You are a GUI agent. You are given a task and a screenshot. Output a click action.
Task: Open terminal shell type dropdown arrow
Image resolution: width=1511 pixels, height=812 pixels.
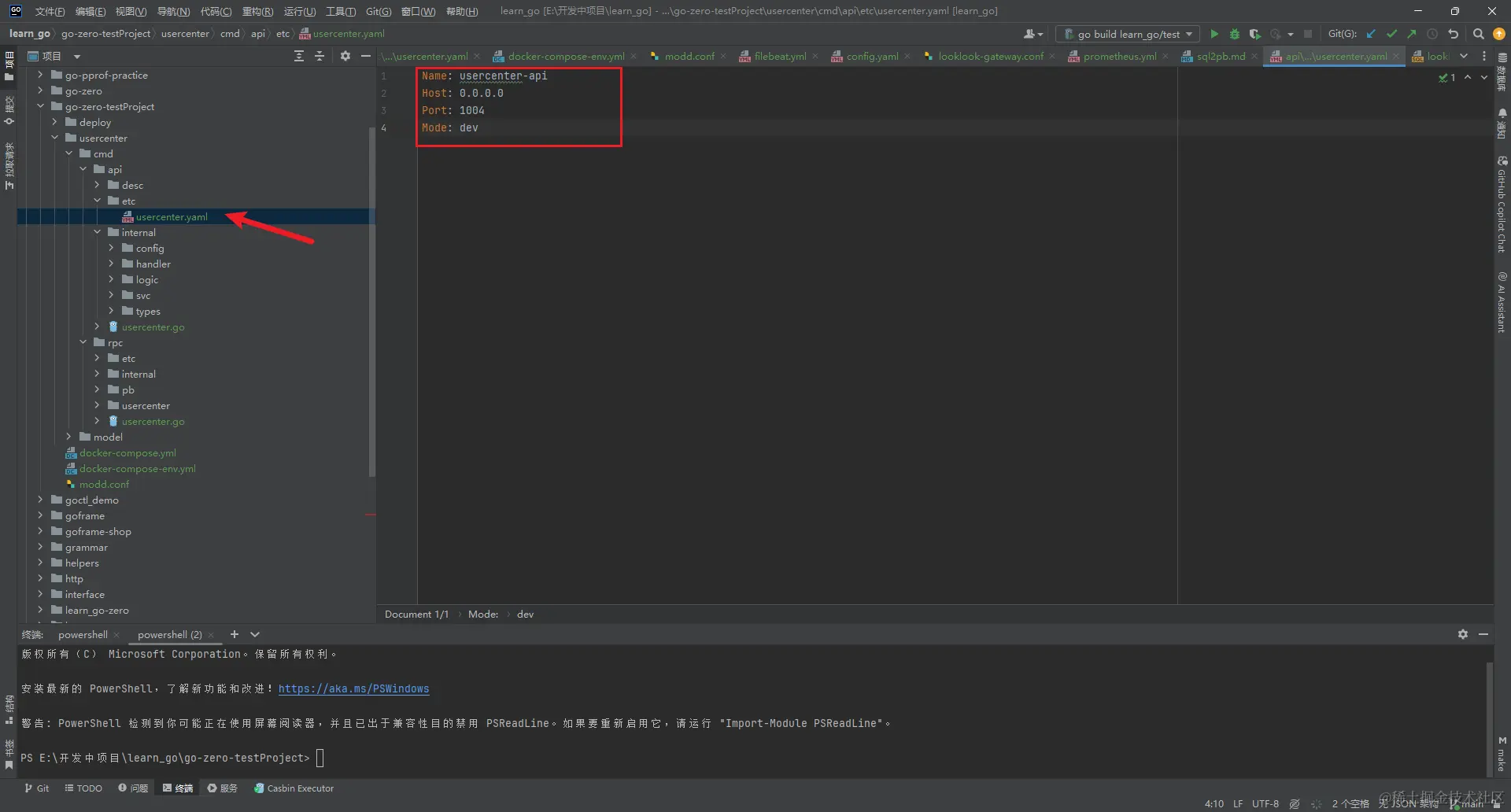pos(255,634)
